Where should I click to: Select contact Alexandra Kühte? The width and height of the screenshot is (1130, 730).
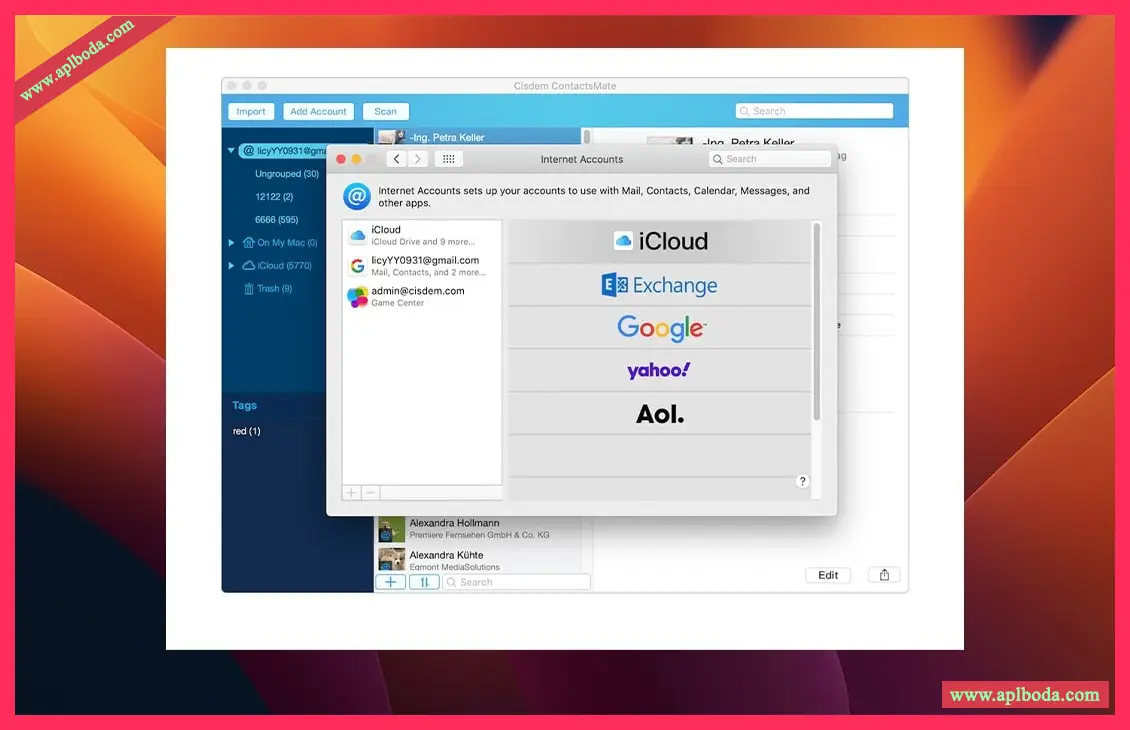coord(479,560)
